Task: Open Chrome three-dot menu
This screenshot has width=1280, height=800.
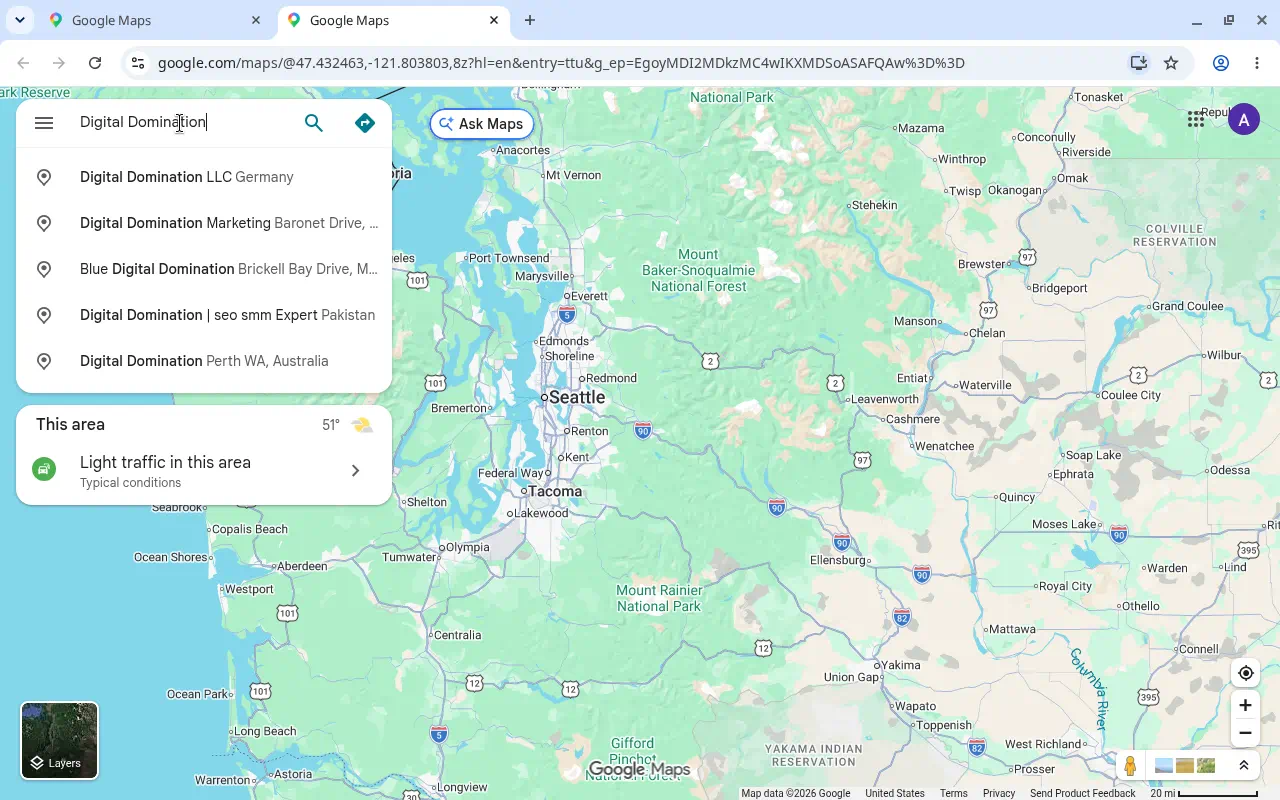Action: [1257, 63]
